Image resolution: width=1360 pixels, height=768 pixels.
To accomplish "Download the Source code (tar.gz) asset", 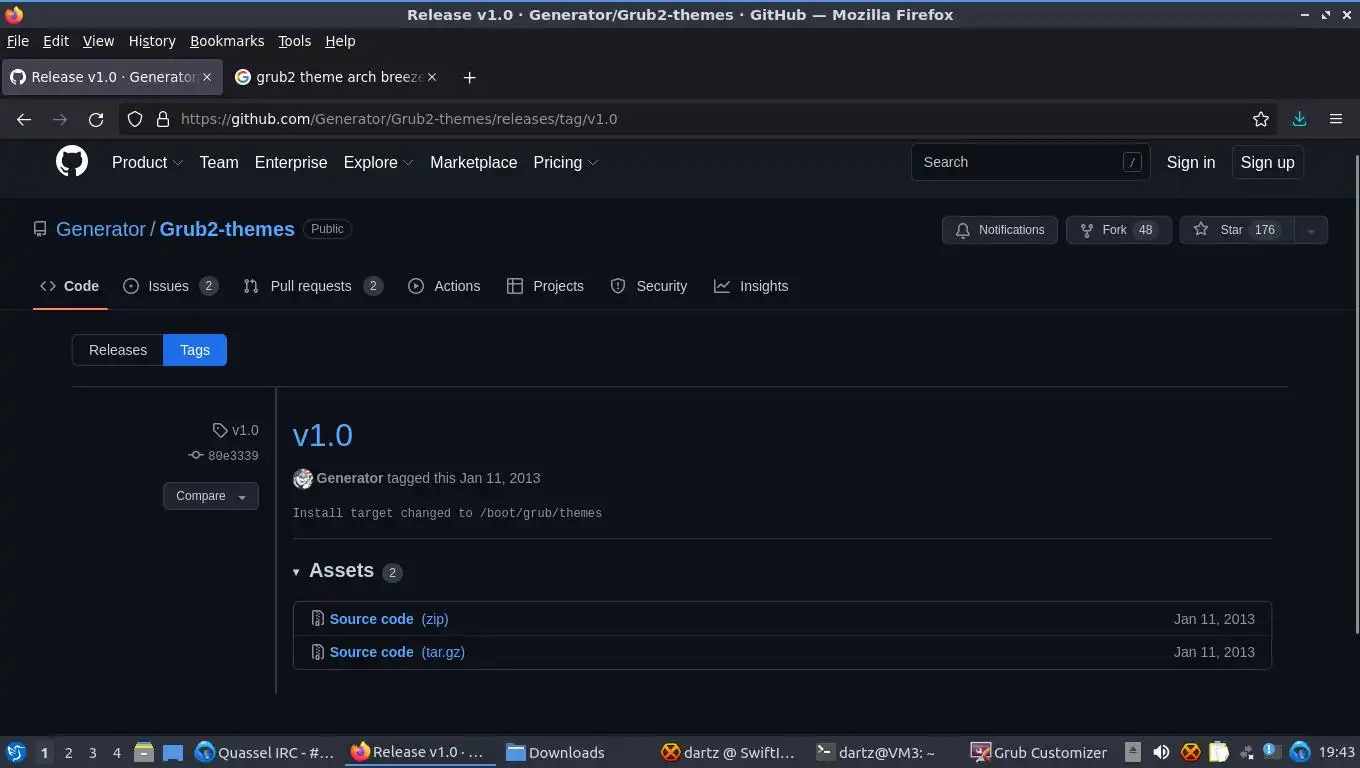I will [397, 652].
